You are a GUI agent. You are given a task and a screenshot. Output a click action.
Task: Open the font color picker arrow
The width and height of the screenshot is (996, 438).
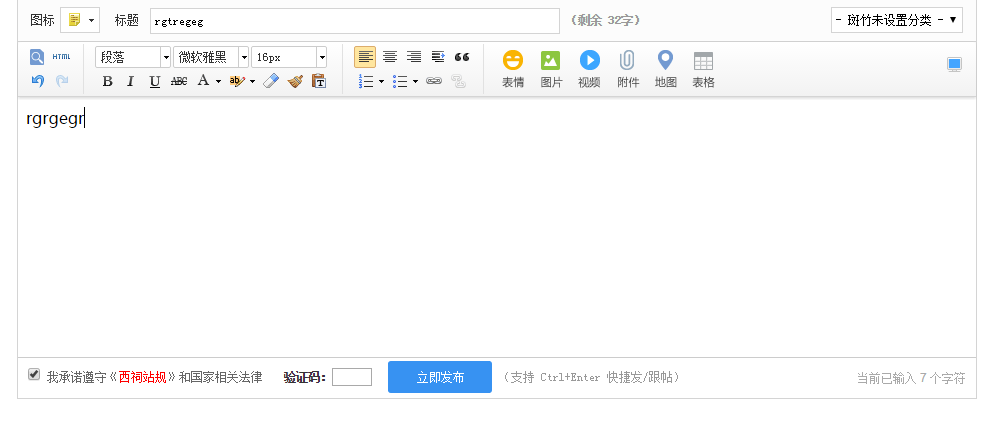218,82
